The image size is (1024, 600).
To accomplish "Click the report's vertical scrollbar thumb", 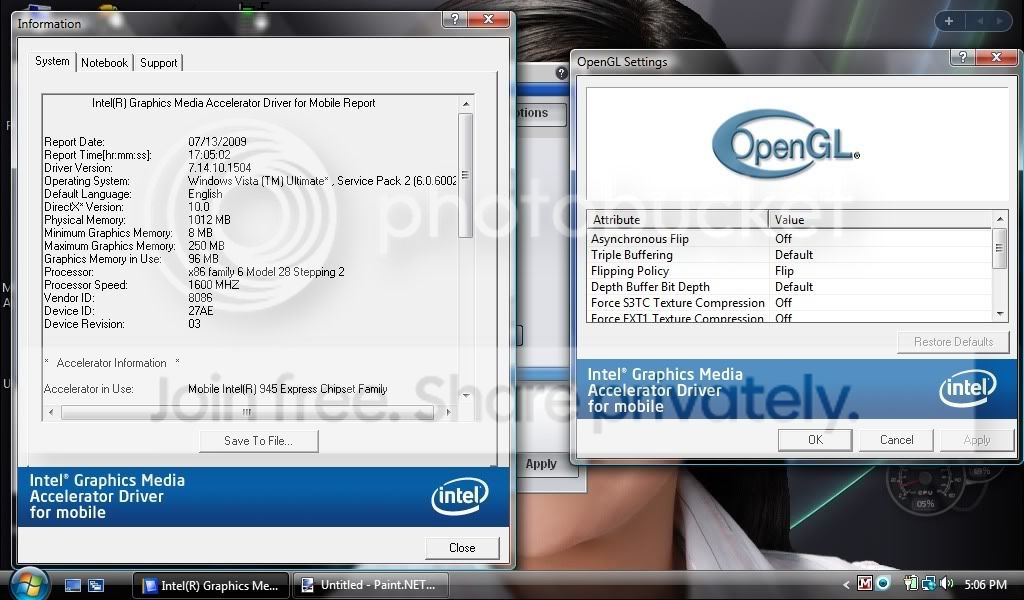I will tap(466, 175).
